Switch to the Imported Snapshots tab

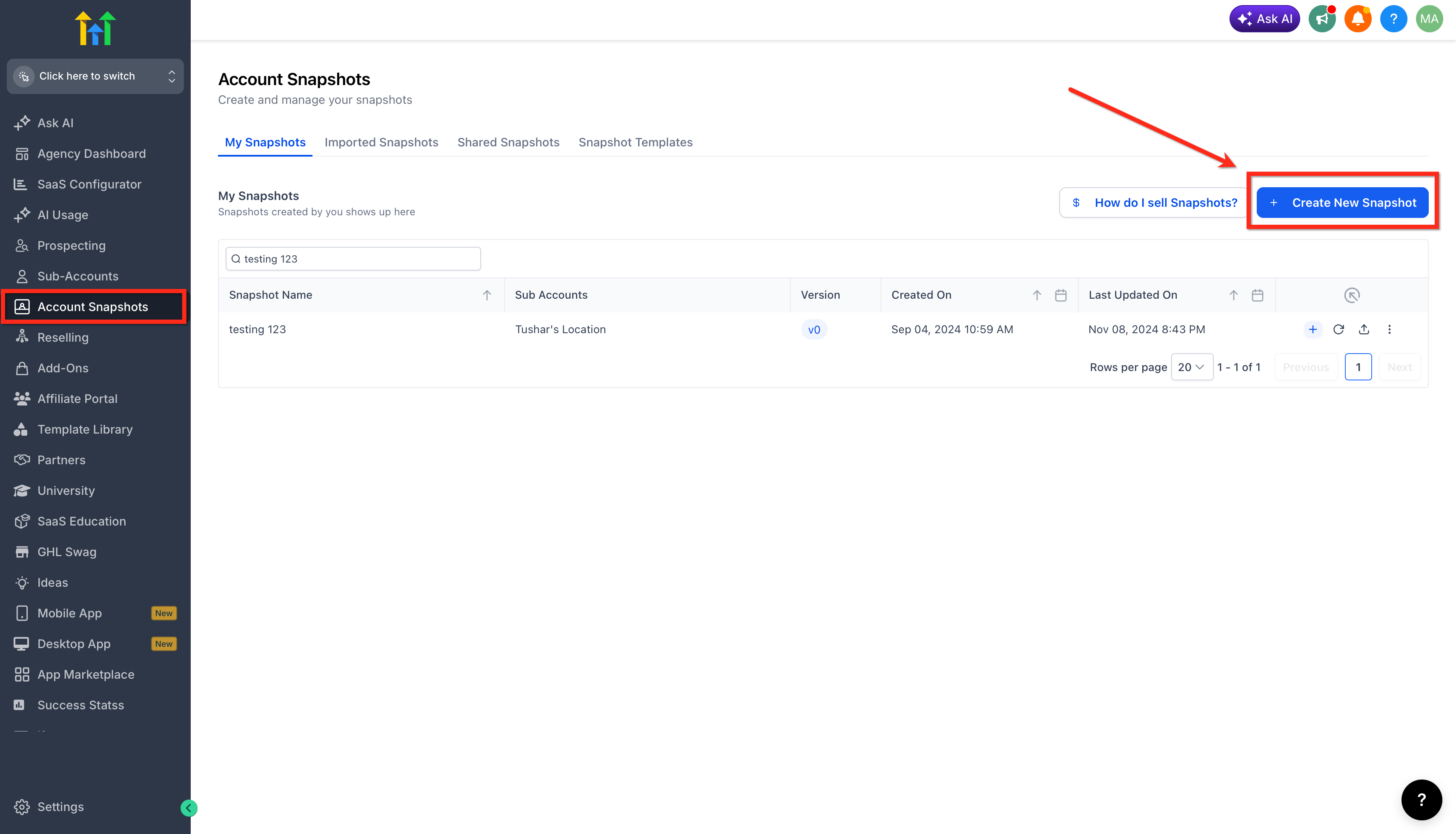381,142
